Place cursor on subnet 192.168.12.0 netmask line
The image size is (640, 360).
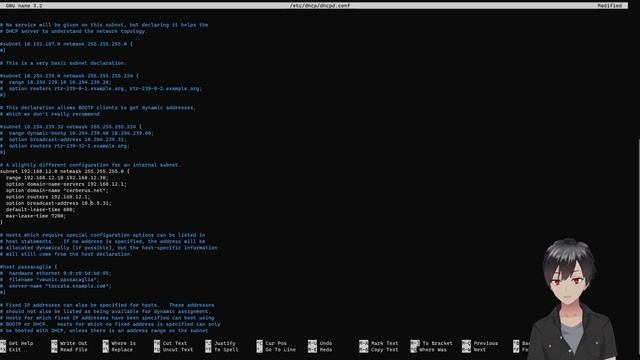point(65,171)
